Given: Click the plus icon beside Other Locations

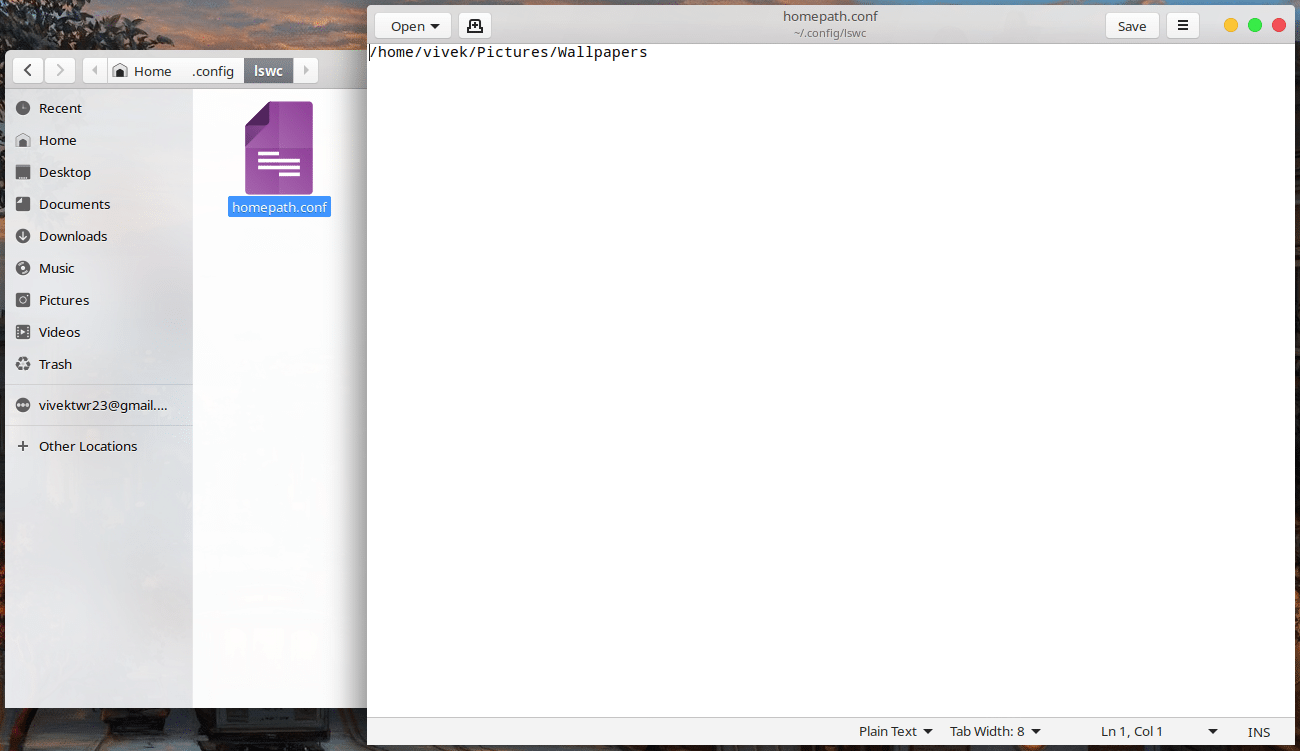Looking at the screenshot, I should point(23,446).
